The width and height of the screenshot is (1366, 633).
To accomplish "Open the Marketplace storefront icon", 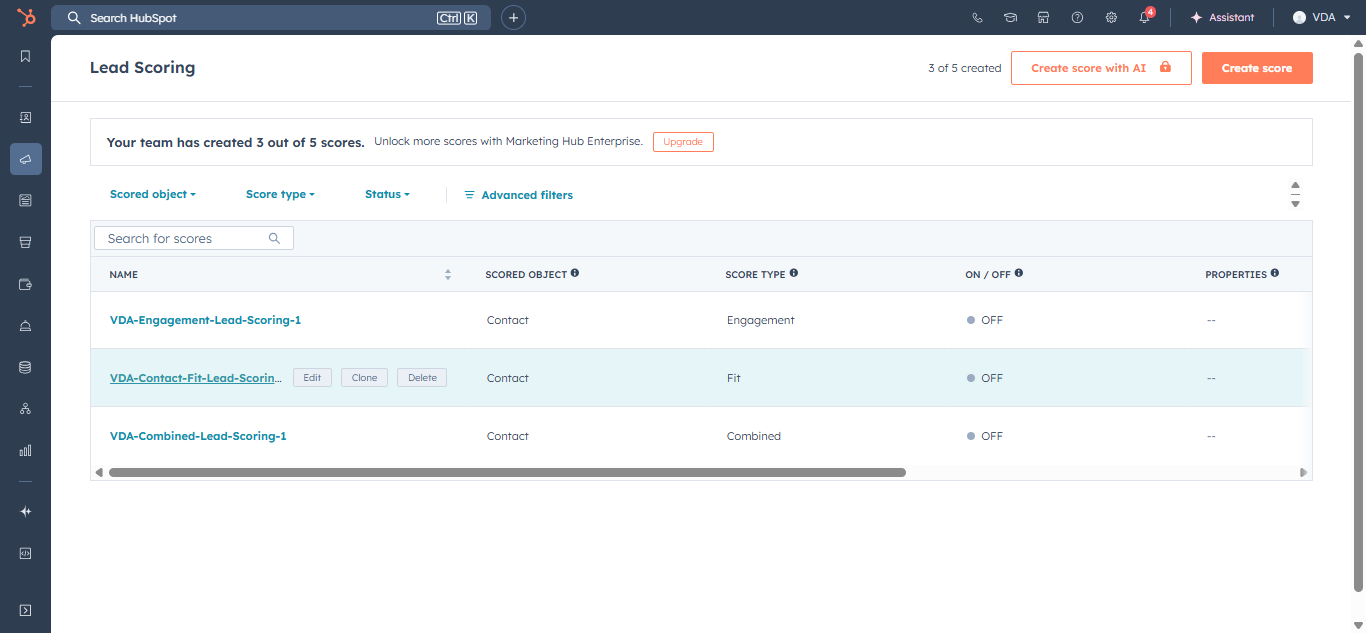I will pyautogui.click(x=1043, y=17).
